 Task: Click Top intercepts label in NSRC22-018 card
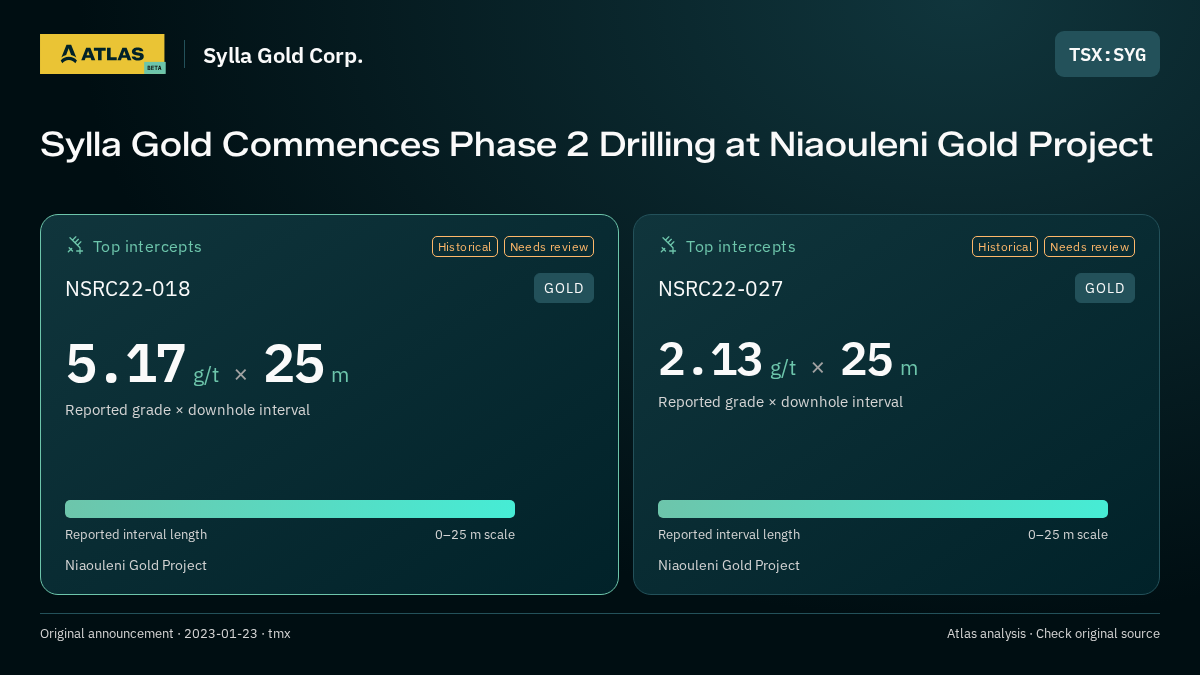(147, 246)
